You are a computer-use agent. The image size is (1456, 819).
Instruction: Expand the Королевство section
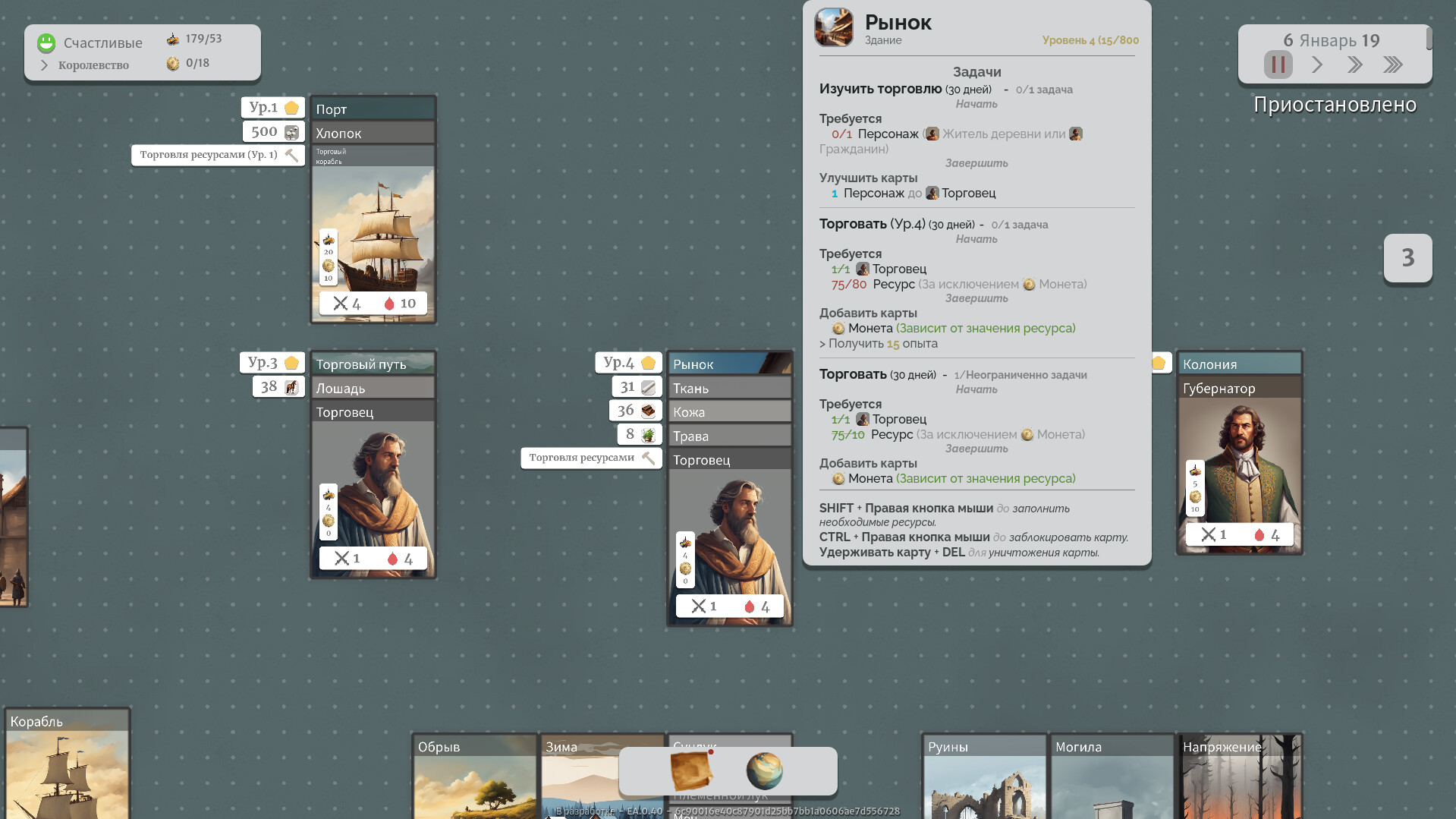point(44,65)
